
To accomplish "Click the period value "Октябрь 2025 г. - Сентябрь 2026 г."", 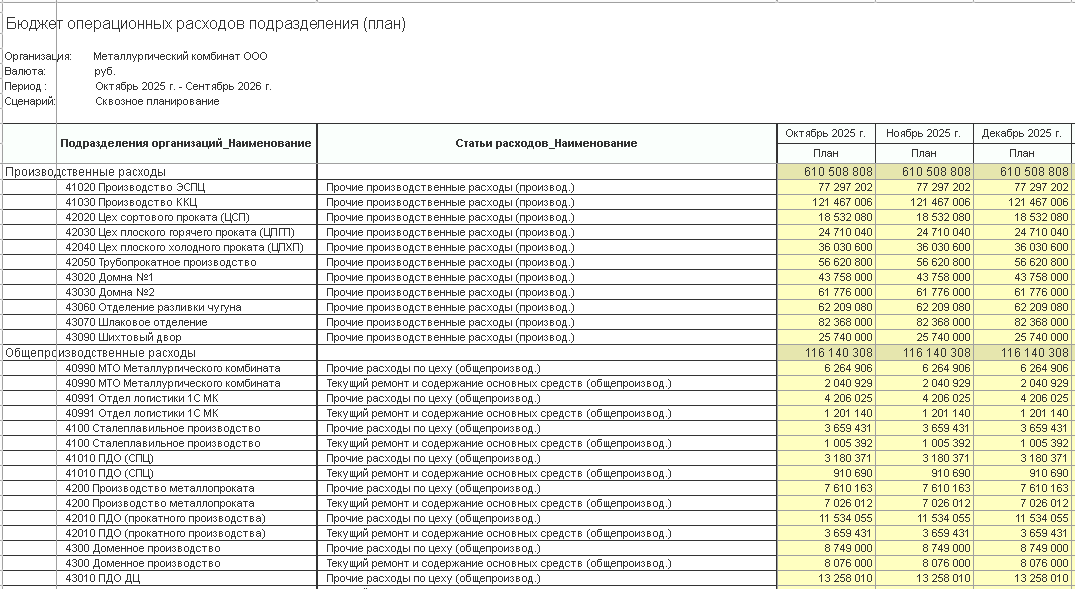I will point(183,86).
